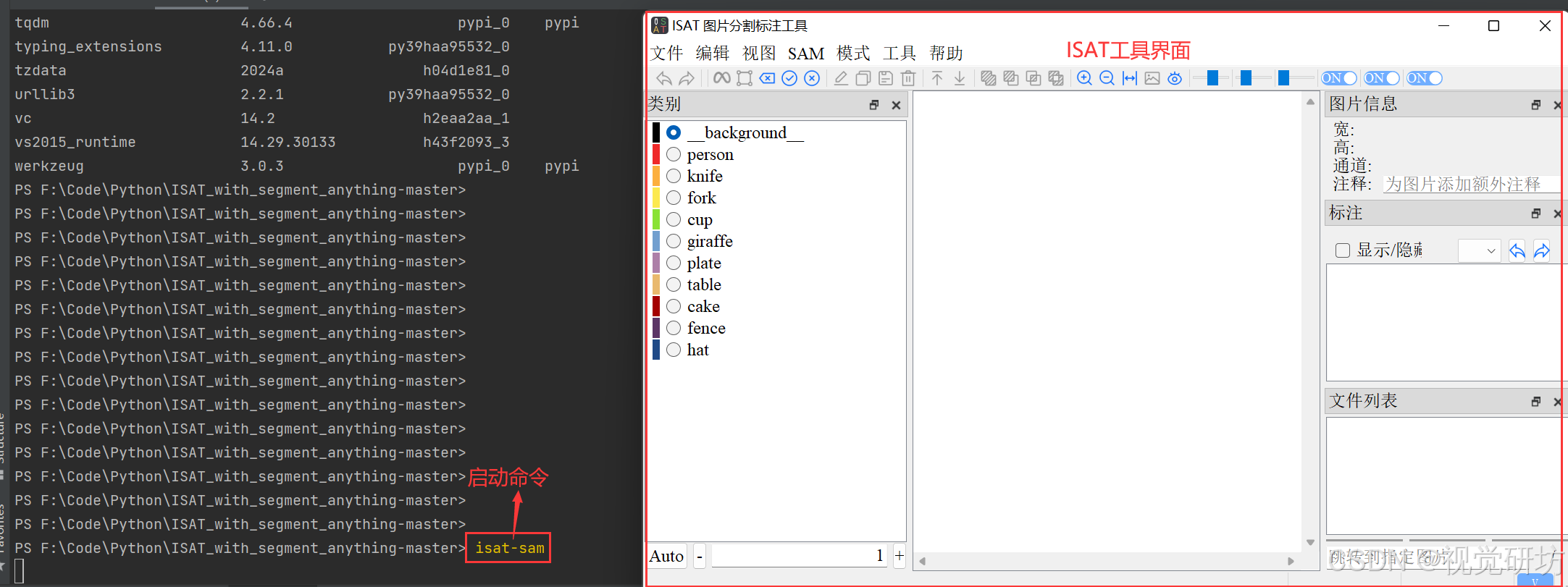Finish annotation with the checkmark icon
This screenshot has width=1568, height=587.
(789, 78)
